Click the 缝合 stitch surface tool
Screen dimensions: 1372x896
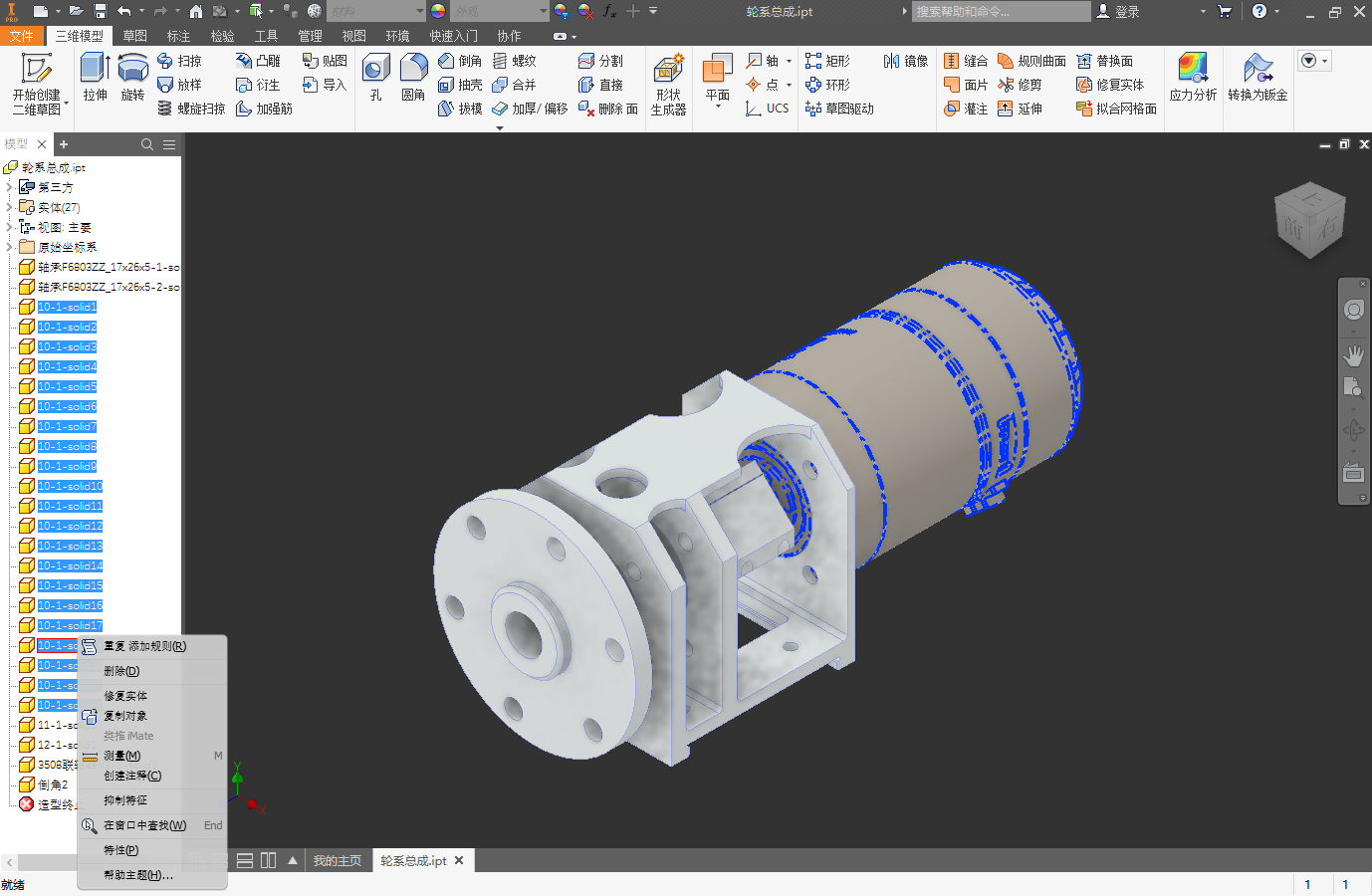click(966, 61)
